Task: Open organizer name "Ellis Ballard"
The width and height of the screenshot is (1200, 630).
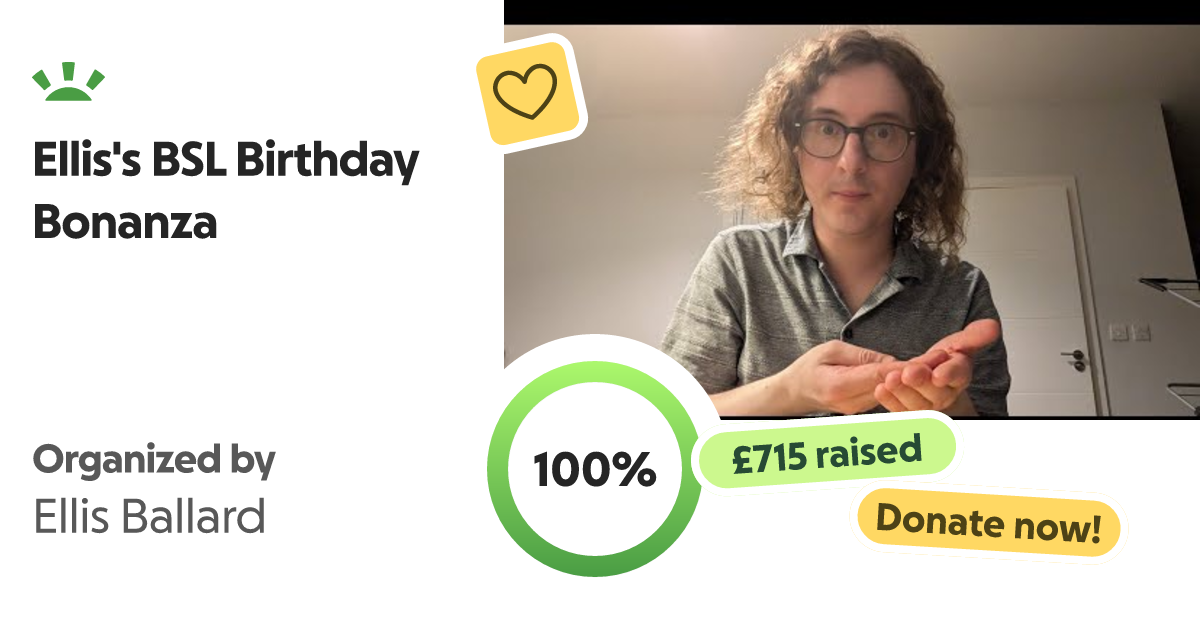Action: [150, 517]
